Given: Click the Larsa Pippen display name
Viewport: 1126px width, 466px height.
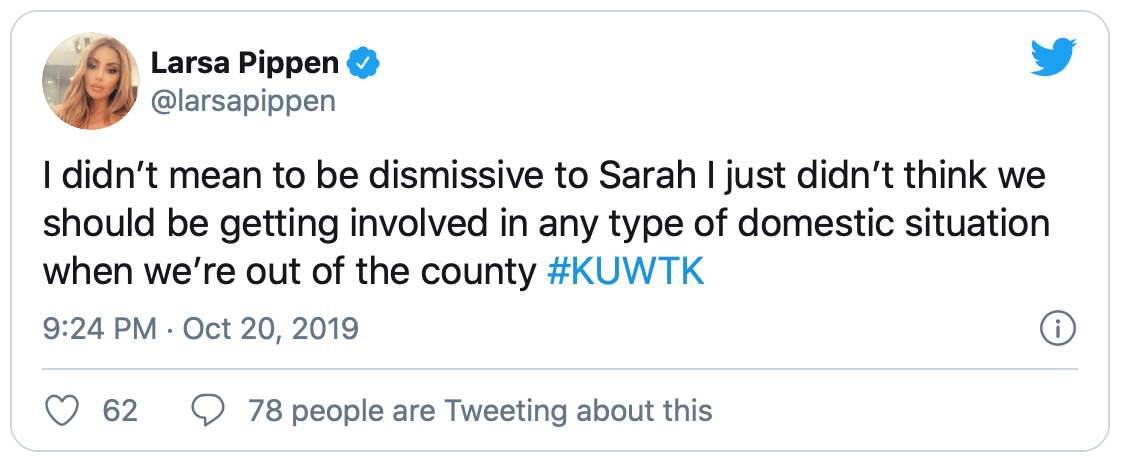Looking at the screenshot, I should click(x=244, y=64).
